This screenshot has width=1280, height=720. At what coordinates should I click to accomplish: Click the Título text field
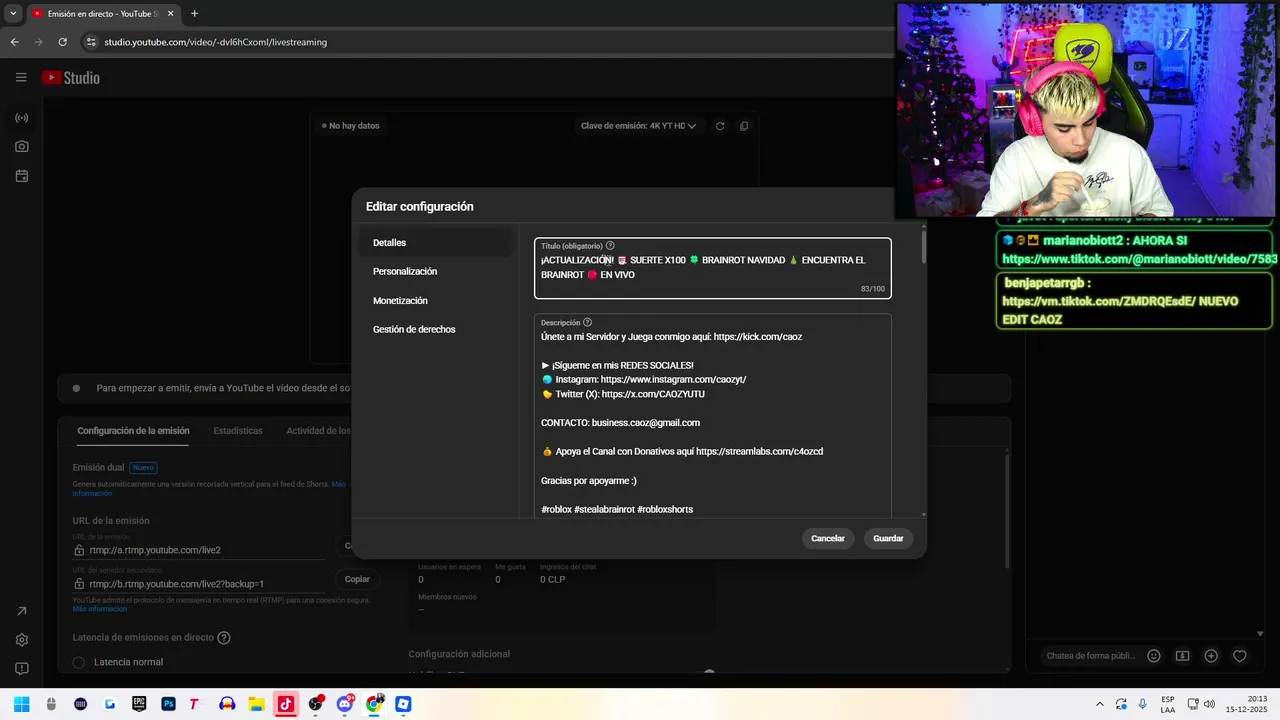[x=713, y=268]
